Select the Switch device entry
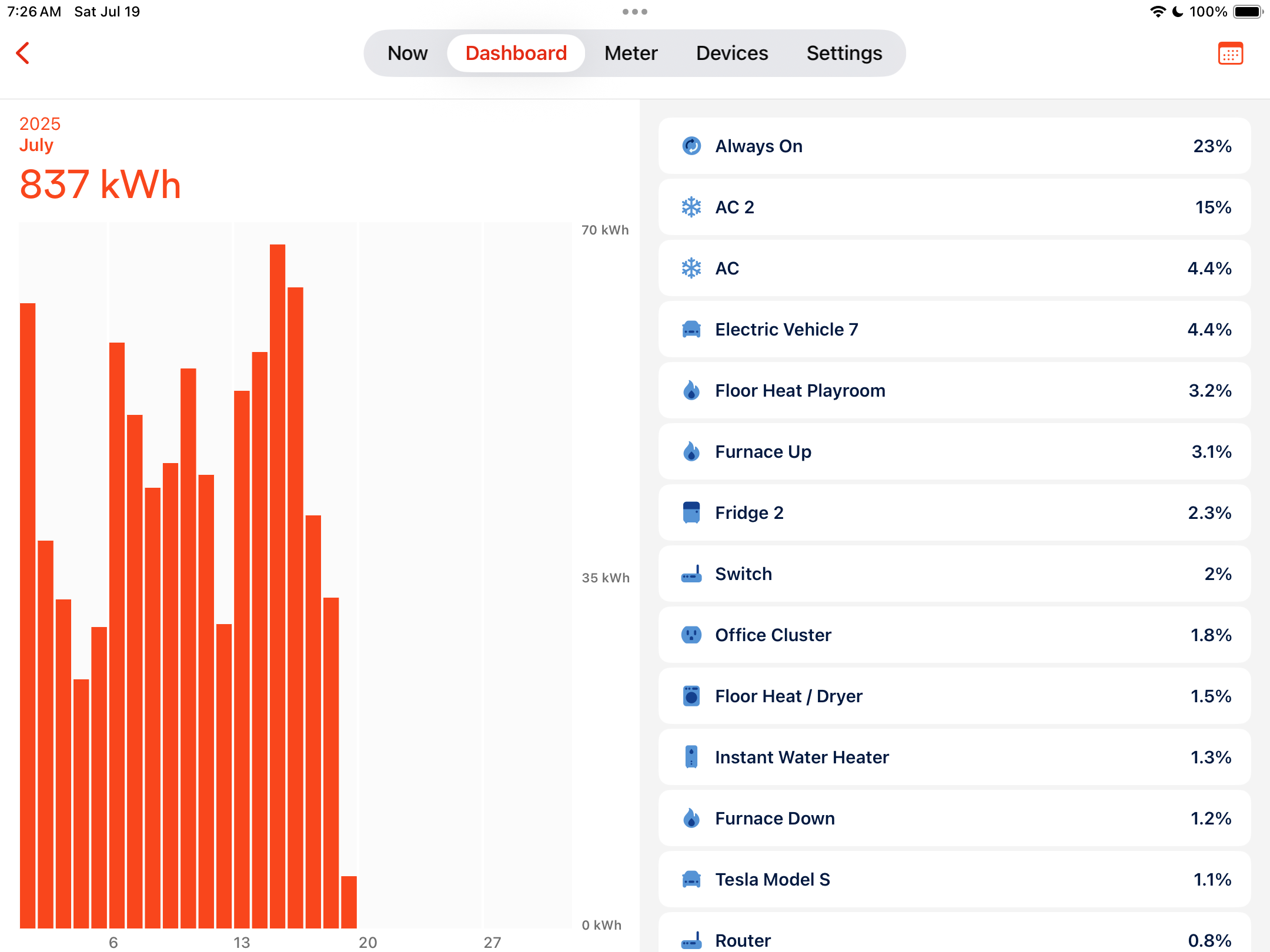The height and width of the screenshot is (952, 1270). pos(954,574)
